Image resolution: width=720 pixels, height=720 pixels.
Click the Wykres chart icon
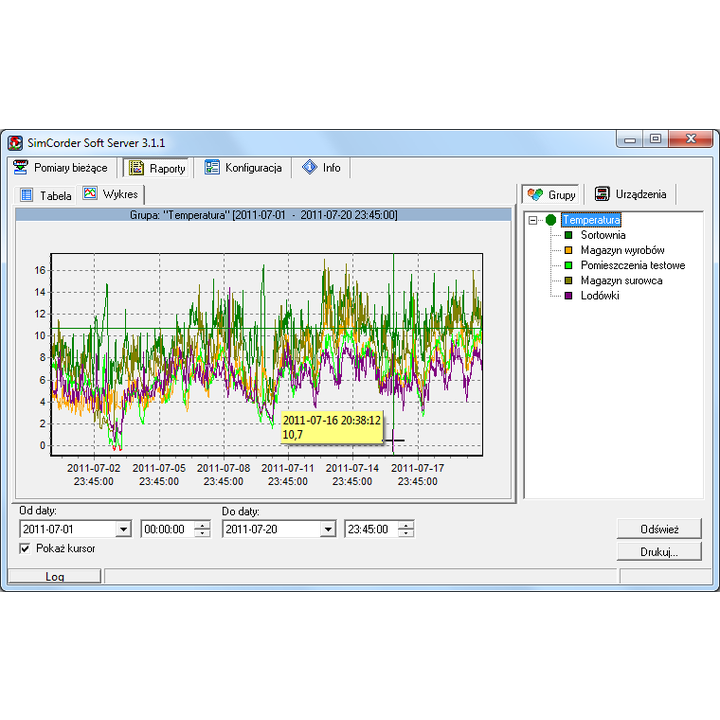[x=90, y=194]
